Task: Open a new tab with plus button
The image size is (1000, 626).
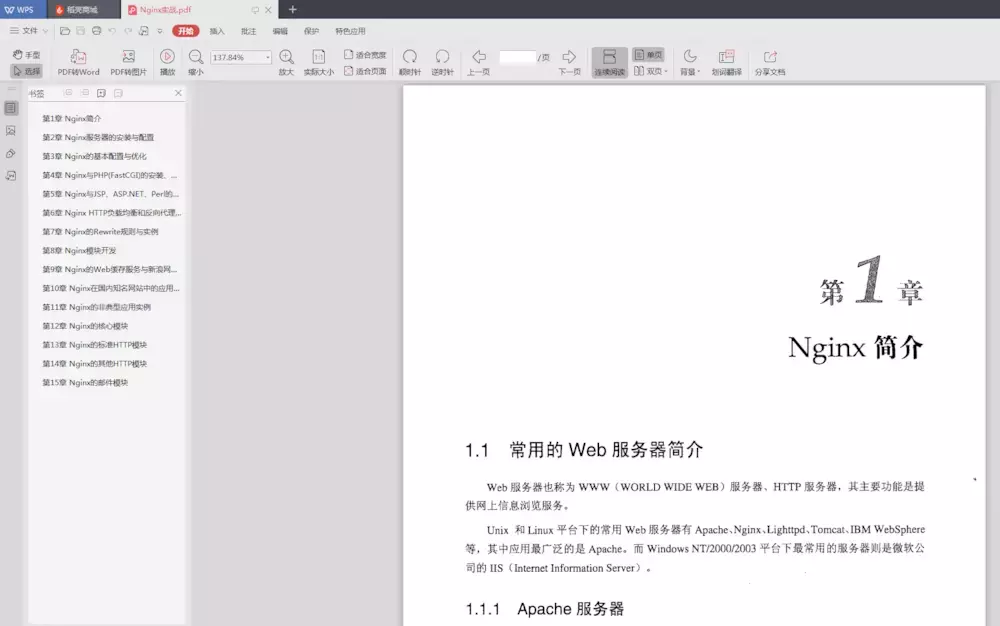Action: pyautogui.click(x=293, y=10)
